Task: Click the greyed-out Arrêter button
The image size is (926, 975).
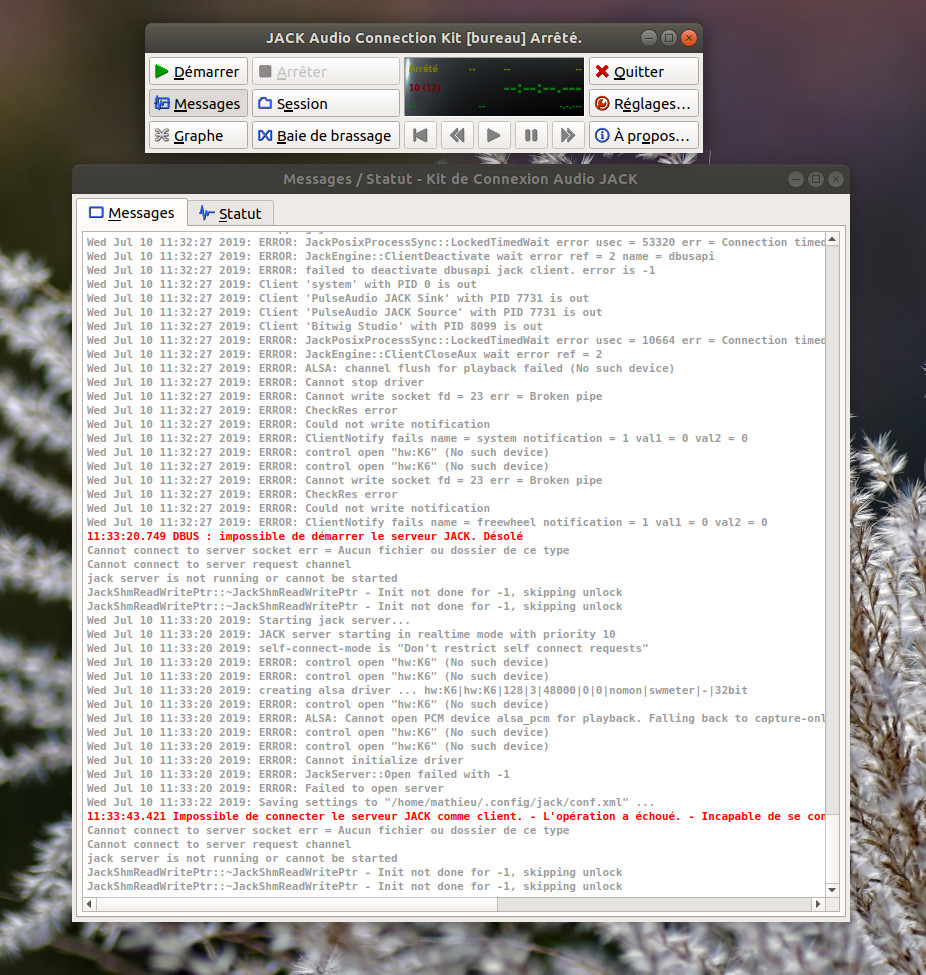Action: [325, 72]
